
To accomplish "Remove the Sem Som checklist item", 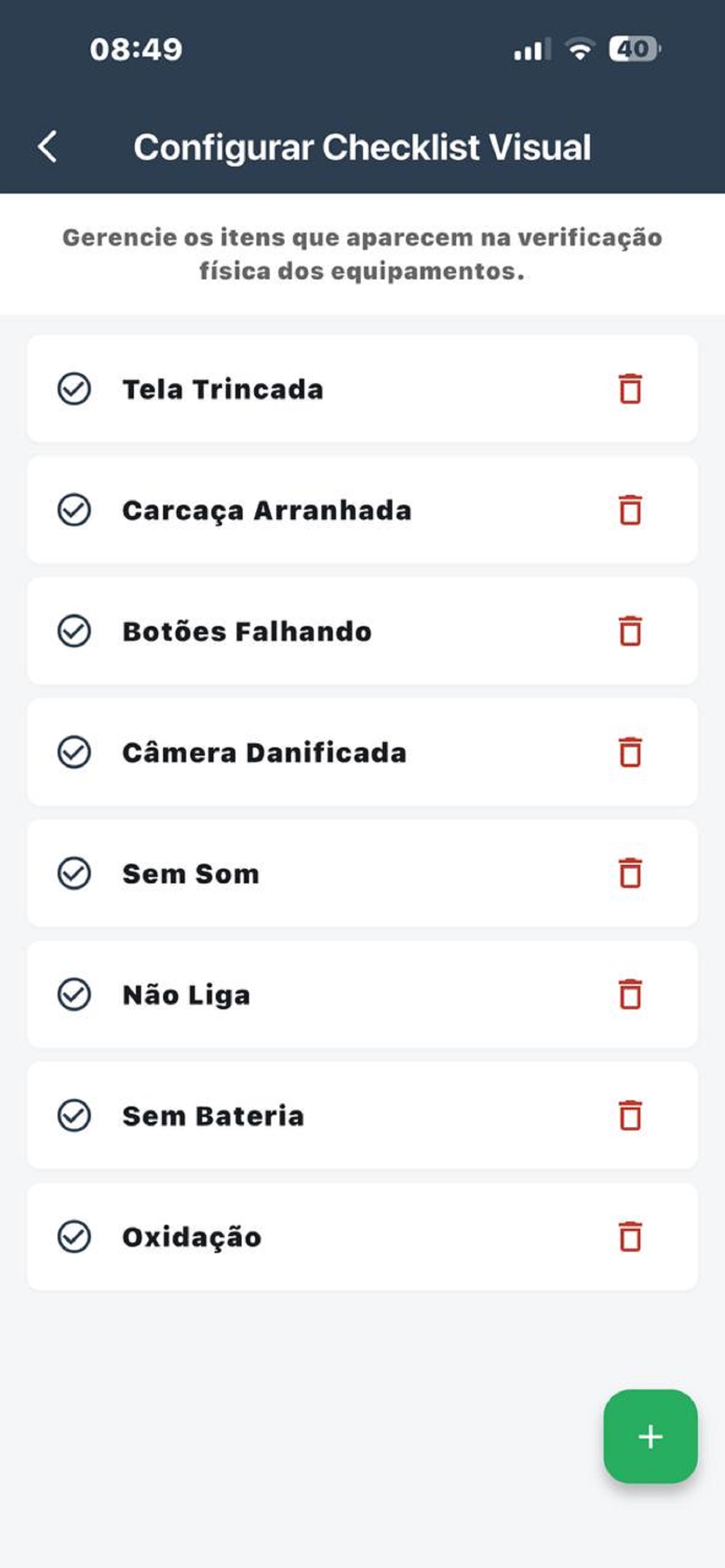I will tap(630, 874).
